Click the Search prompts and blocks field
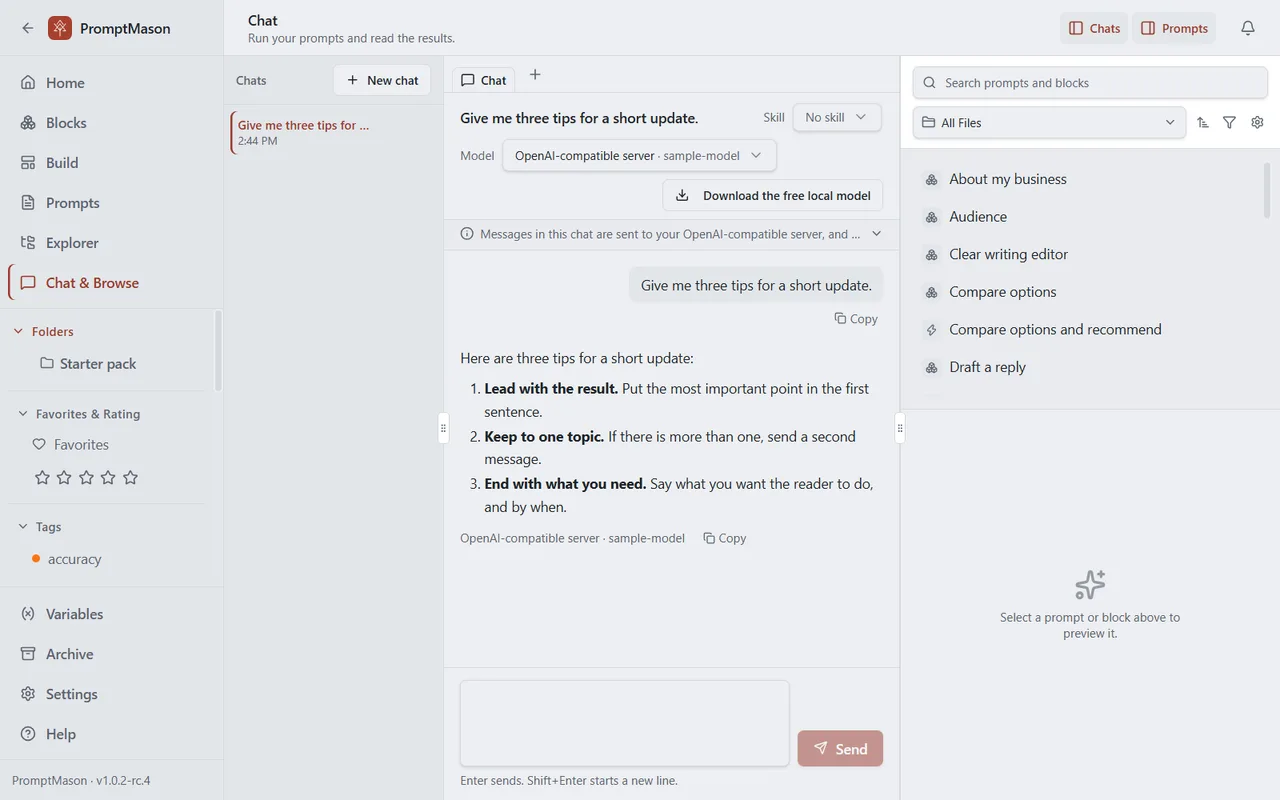 point(1090,83)
